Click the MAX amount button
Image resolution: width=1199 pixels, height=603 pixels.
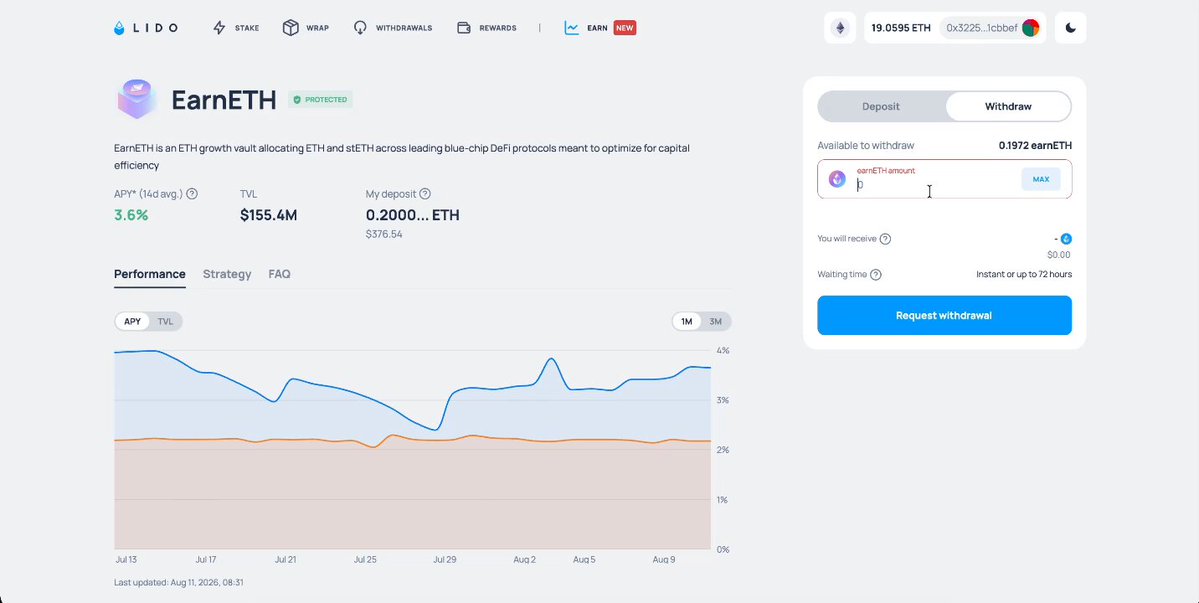[1041, 179]
